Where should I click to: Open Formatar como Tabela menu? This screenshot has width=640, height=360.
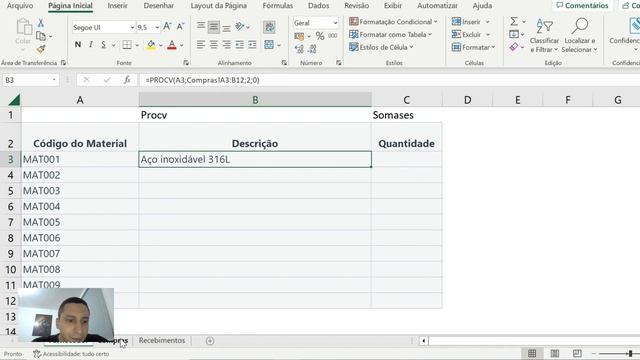(391, 35)
